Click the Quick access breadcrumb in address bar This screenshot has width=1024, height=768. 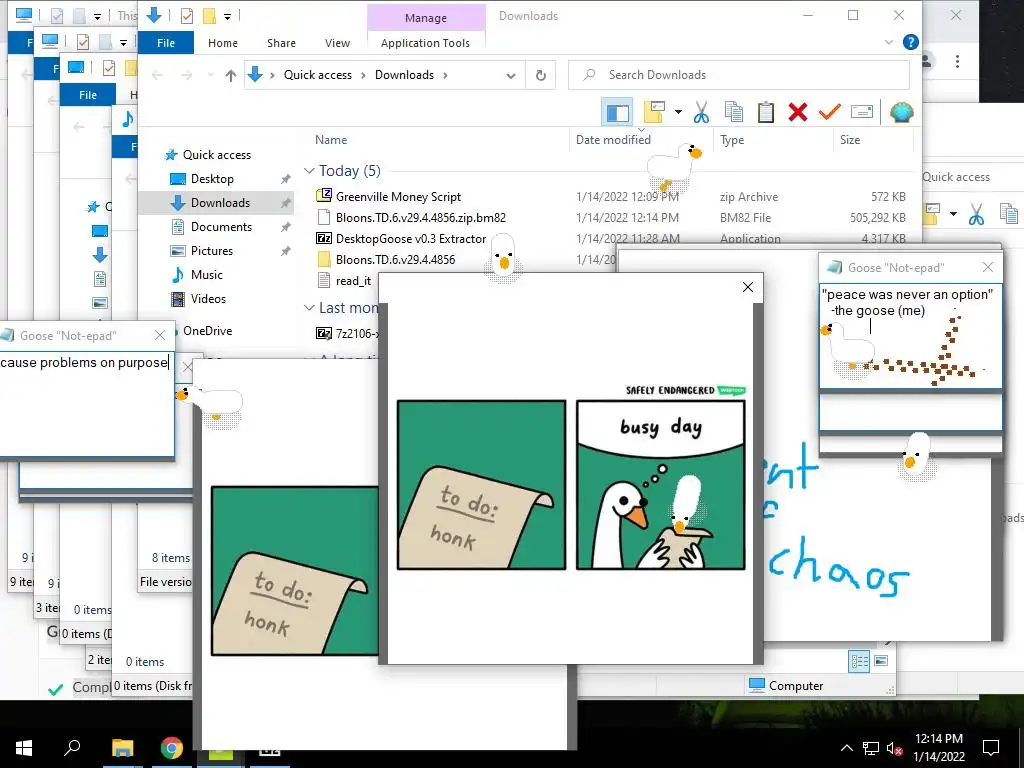(x=317, y=75)
